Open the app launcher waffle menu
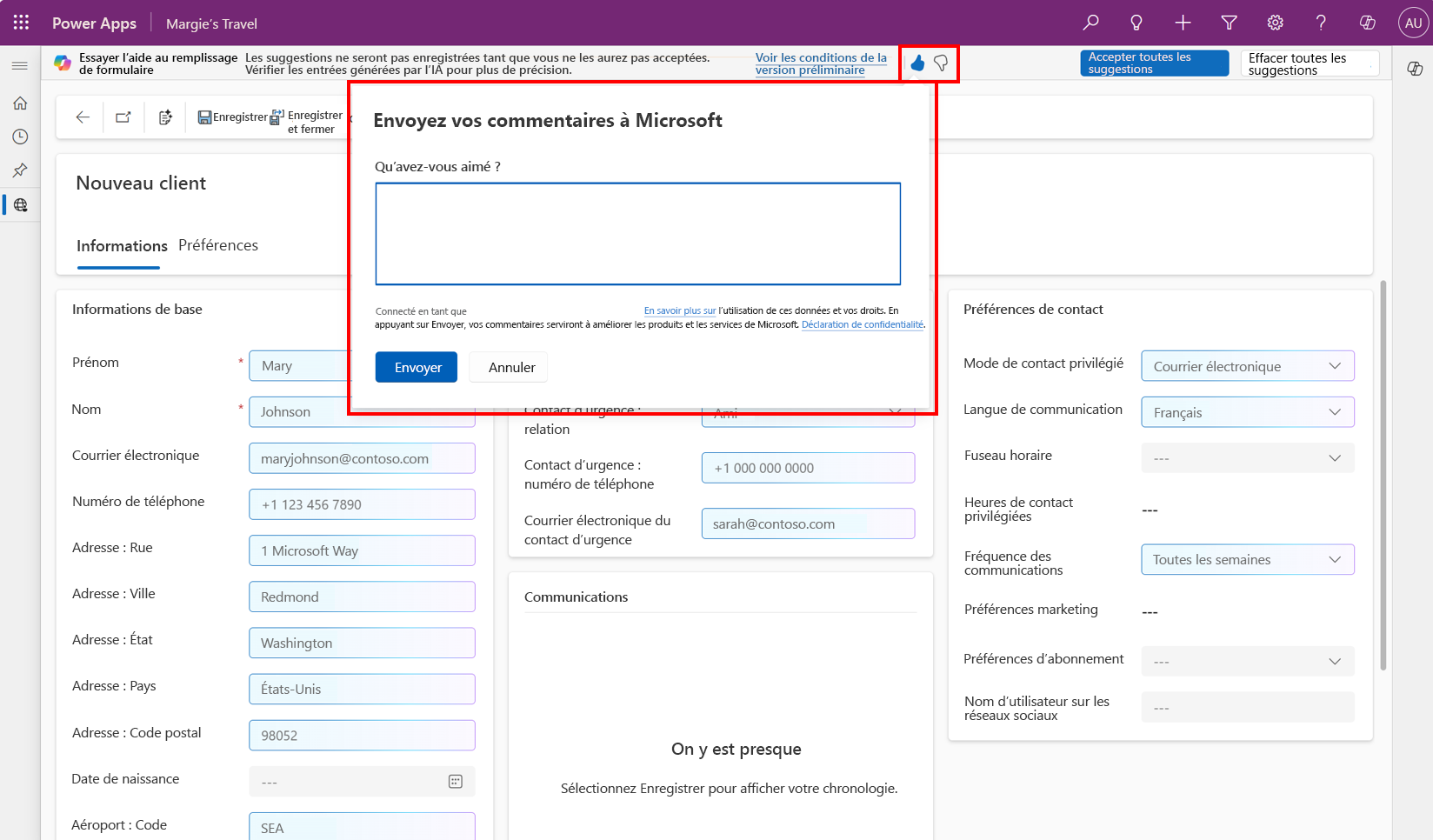This screenshot has width=1433, height=840. (x=21, y=23)
